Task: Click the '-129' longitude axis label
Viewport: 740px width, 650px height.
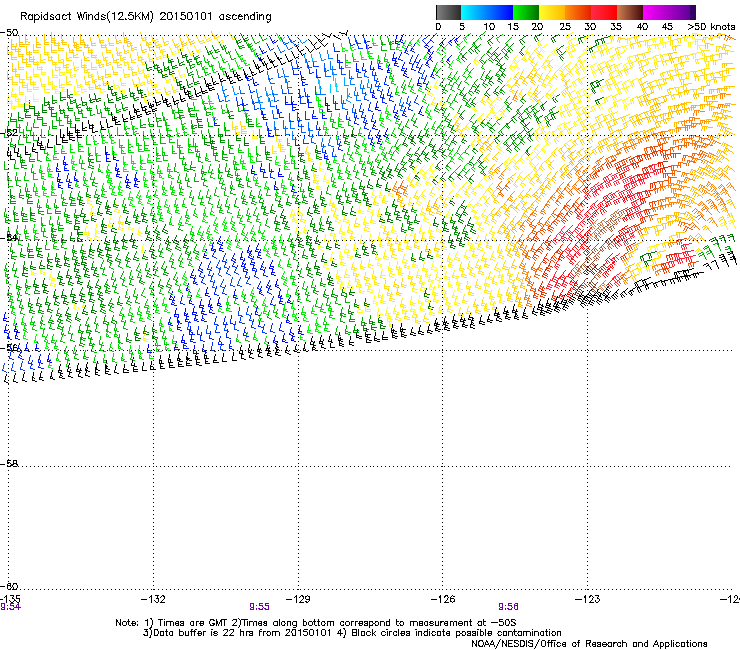Action: (x=298, y=599)
